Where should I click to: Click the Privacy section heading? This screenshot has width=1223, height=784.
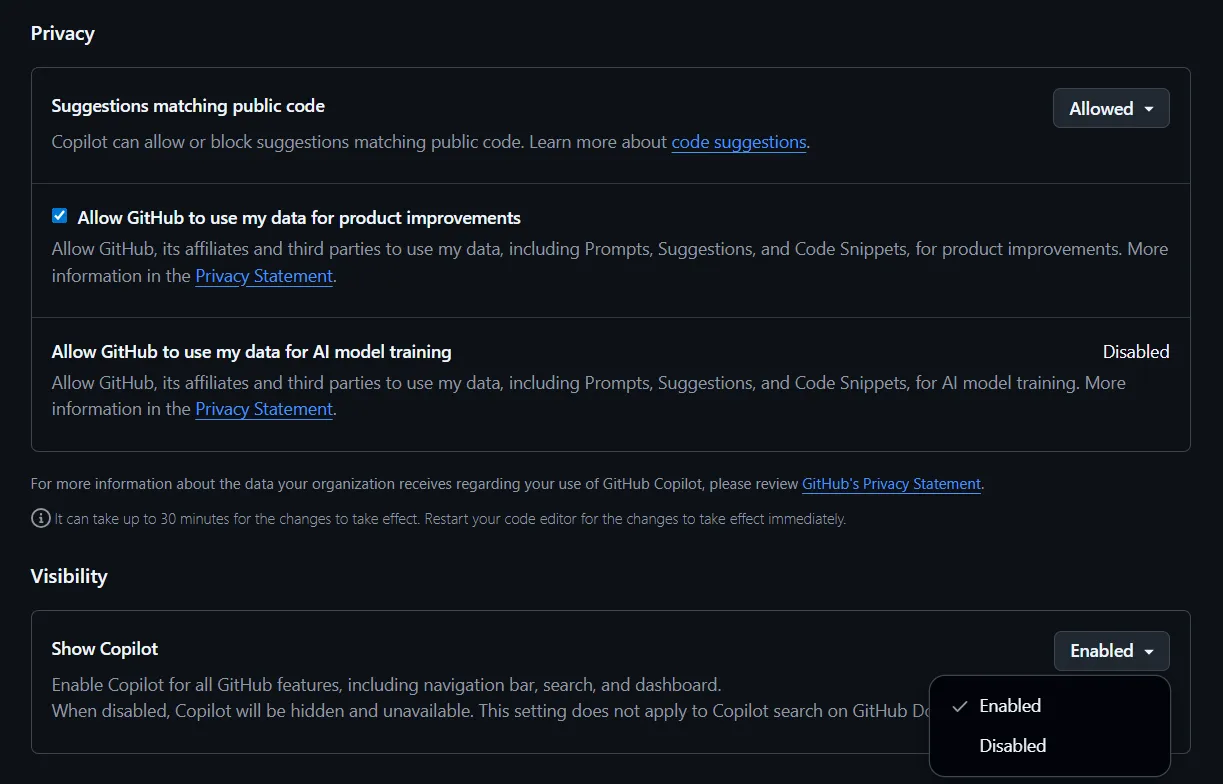coord(62,33)
